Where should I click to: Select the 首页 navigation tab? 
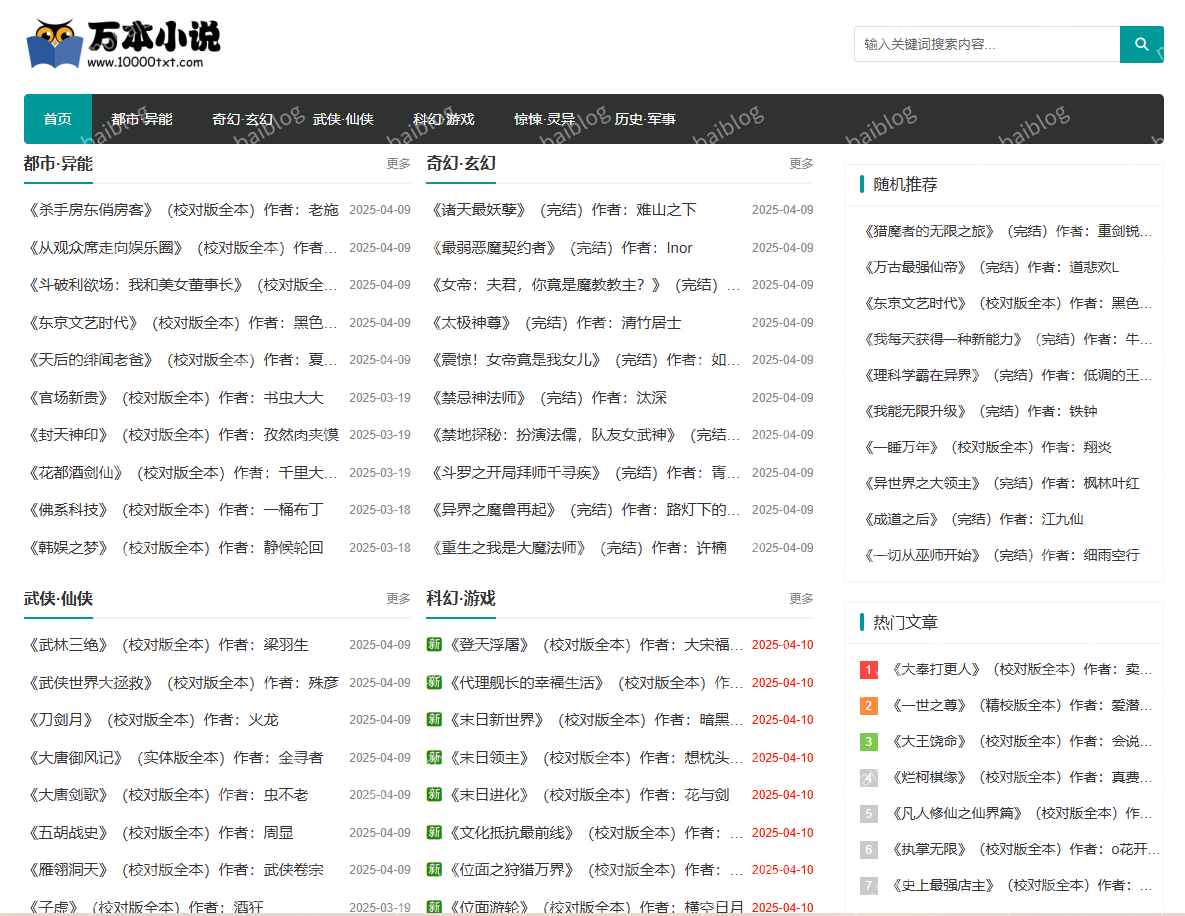tap(57, 118)
